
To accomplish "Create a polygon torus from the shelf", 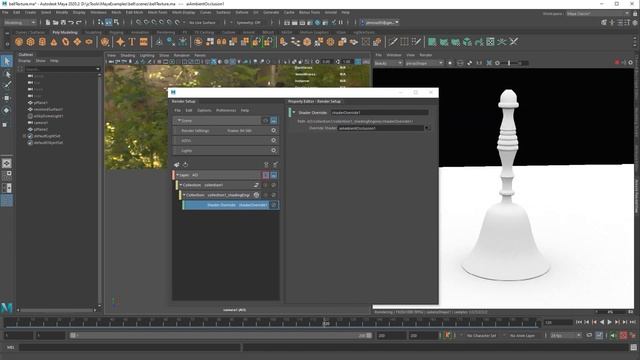I will (66, 42).
